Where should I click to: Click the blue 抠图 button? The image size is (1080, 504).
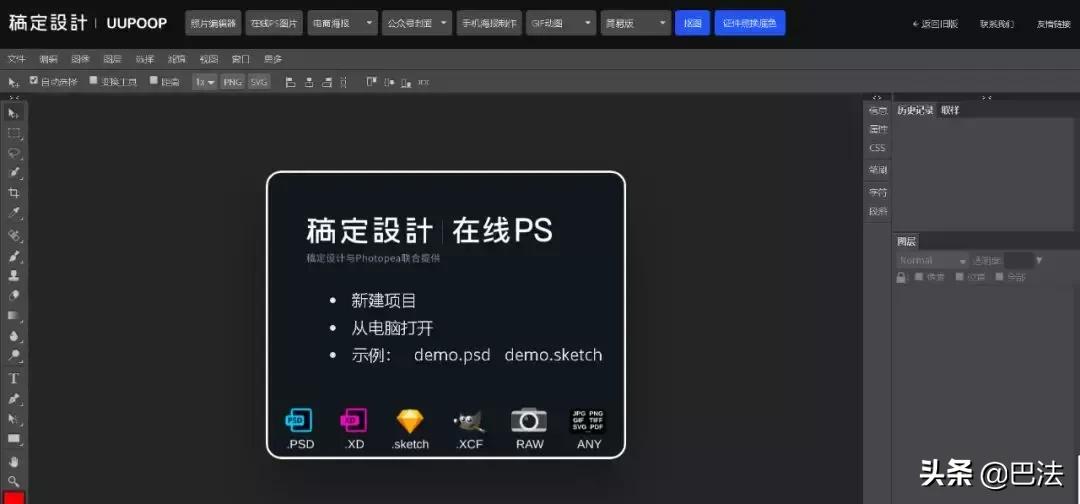pos(693,23)
